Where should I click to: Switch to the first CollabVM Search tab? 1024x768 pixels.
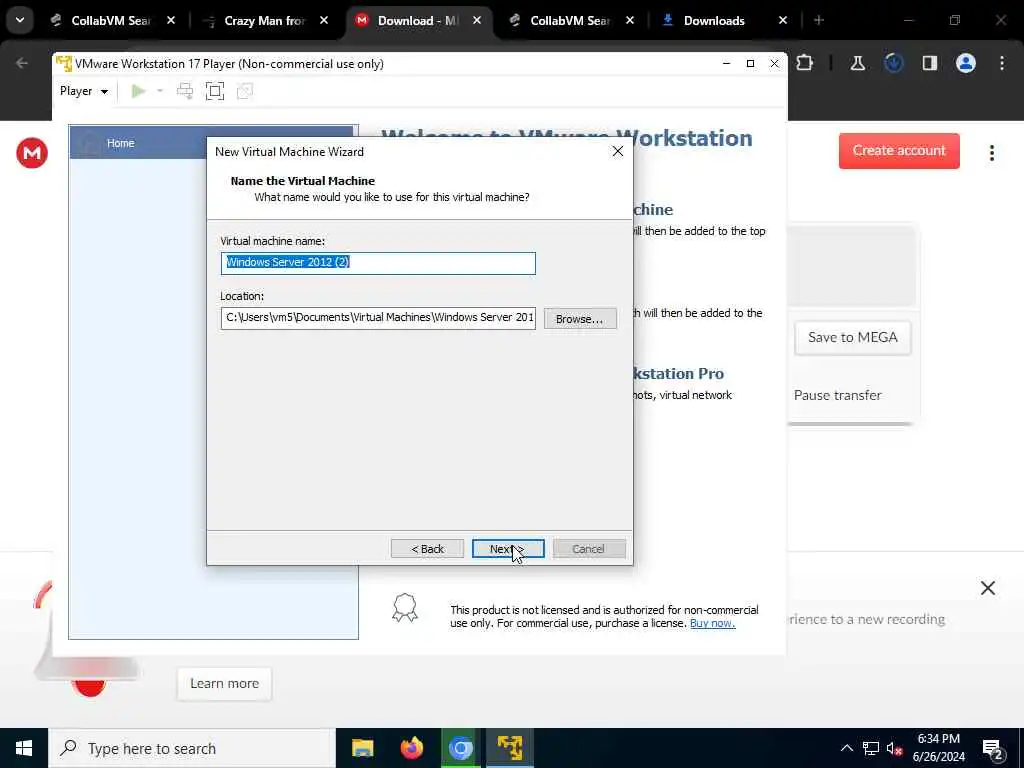(x=111, y=20)
